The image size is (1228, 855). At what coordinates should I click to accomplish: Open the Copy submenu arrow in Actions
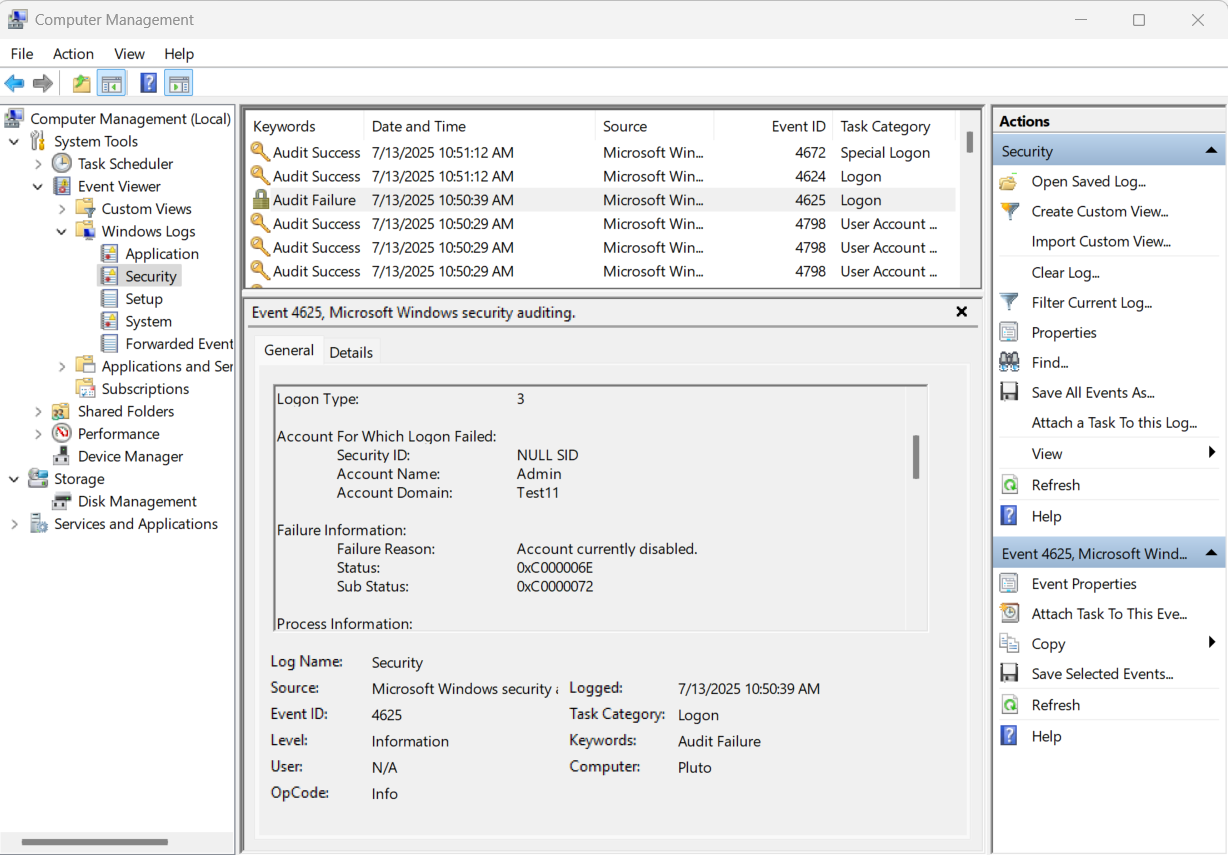1212,642
